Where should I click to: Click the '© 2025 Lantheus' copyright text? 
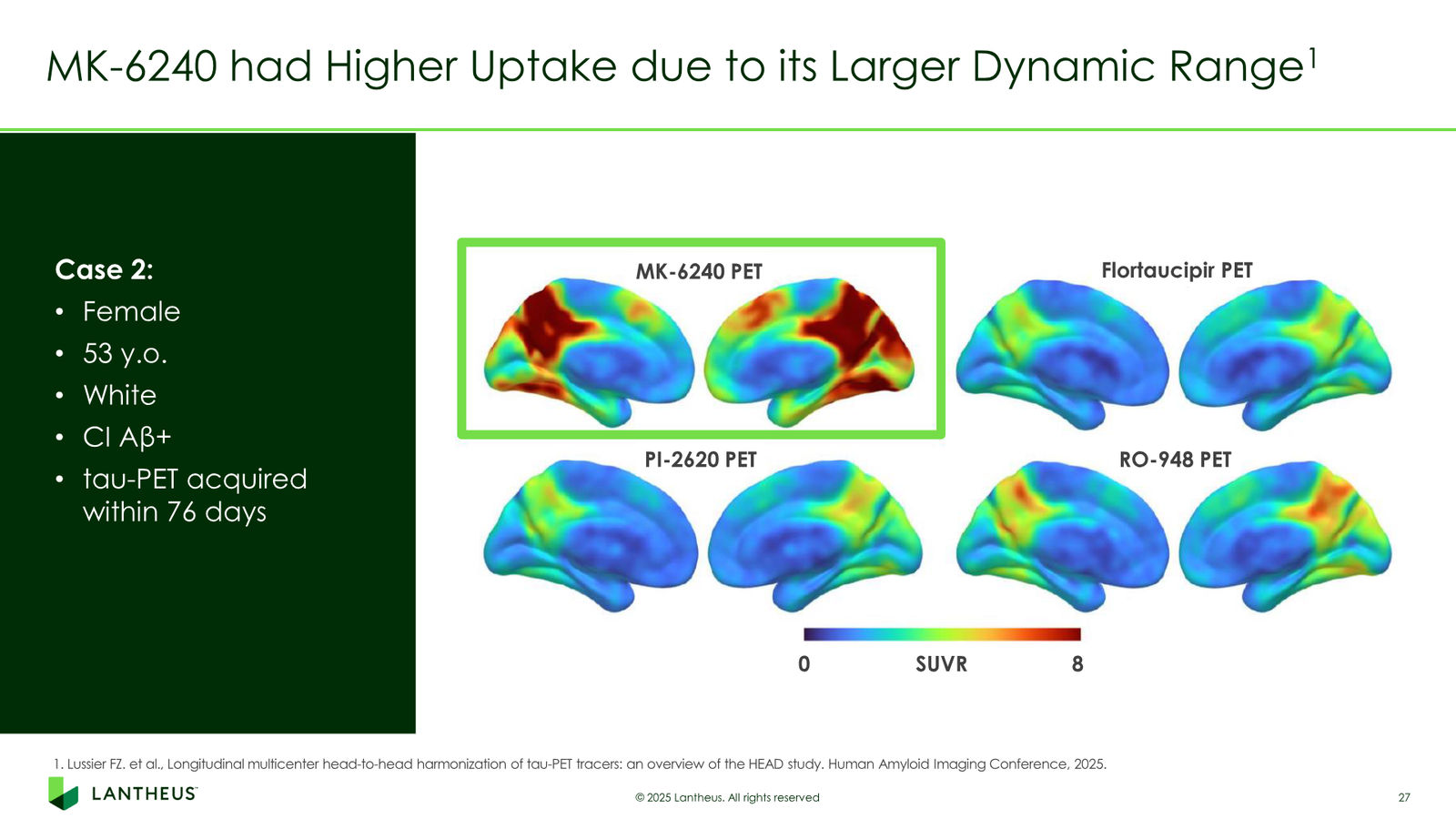tap(727, 797)
